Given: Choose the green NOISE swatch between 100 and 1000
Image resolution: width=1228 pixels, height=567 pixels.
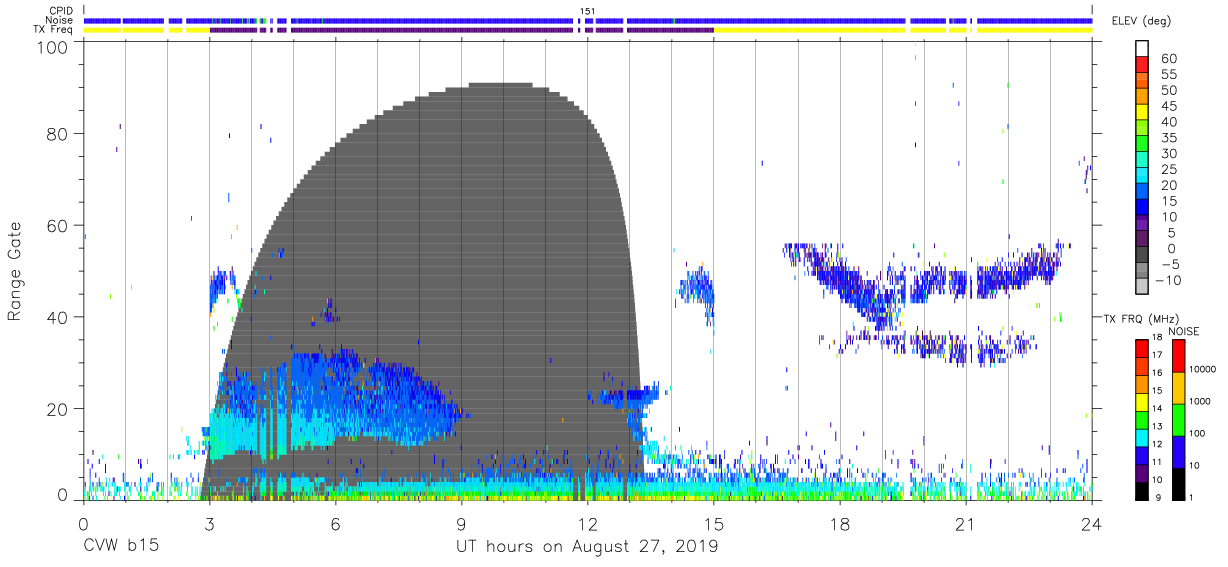Looking at the screenshot, I should 1177,419.
